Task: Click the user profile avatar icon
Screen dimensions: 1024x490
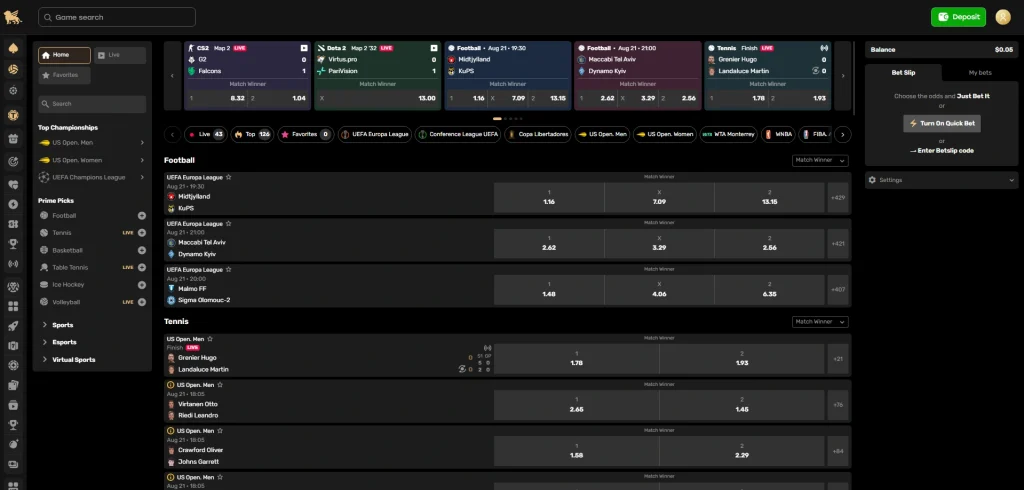Action: coord(1003,17)
